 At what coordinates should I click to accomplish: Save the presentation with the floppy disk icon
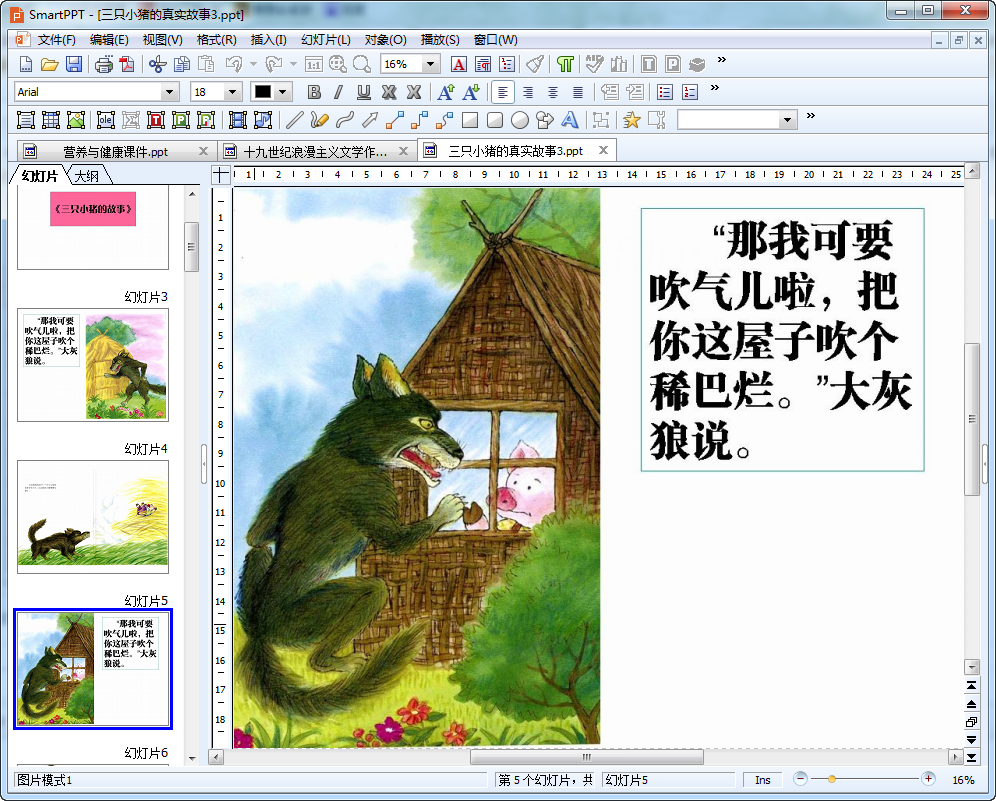[74, 64]
